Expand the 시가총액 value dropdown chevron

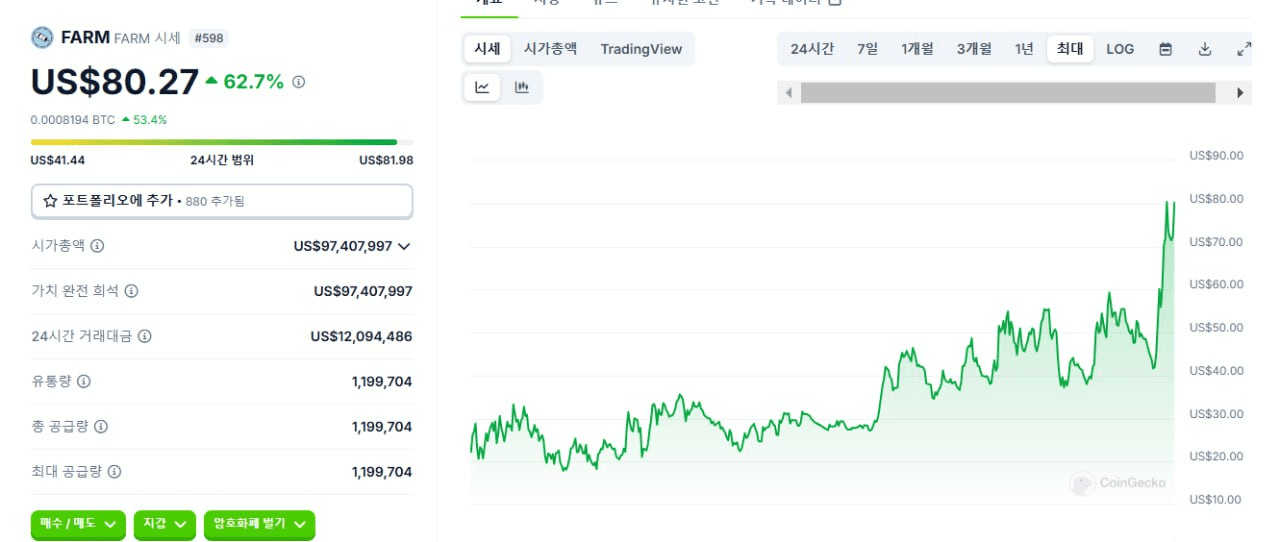[x=404, y=246]
